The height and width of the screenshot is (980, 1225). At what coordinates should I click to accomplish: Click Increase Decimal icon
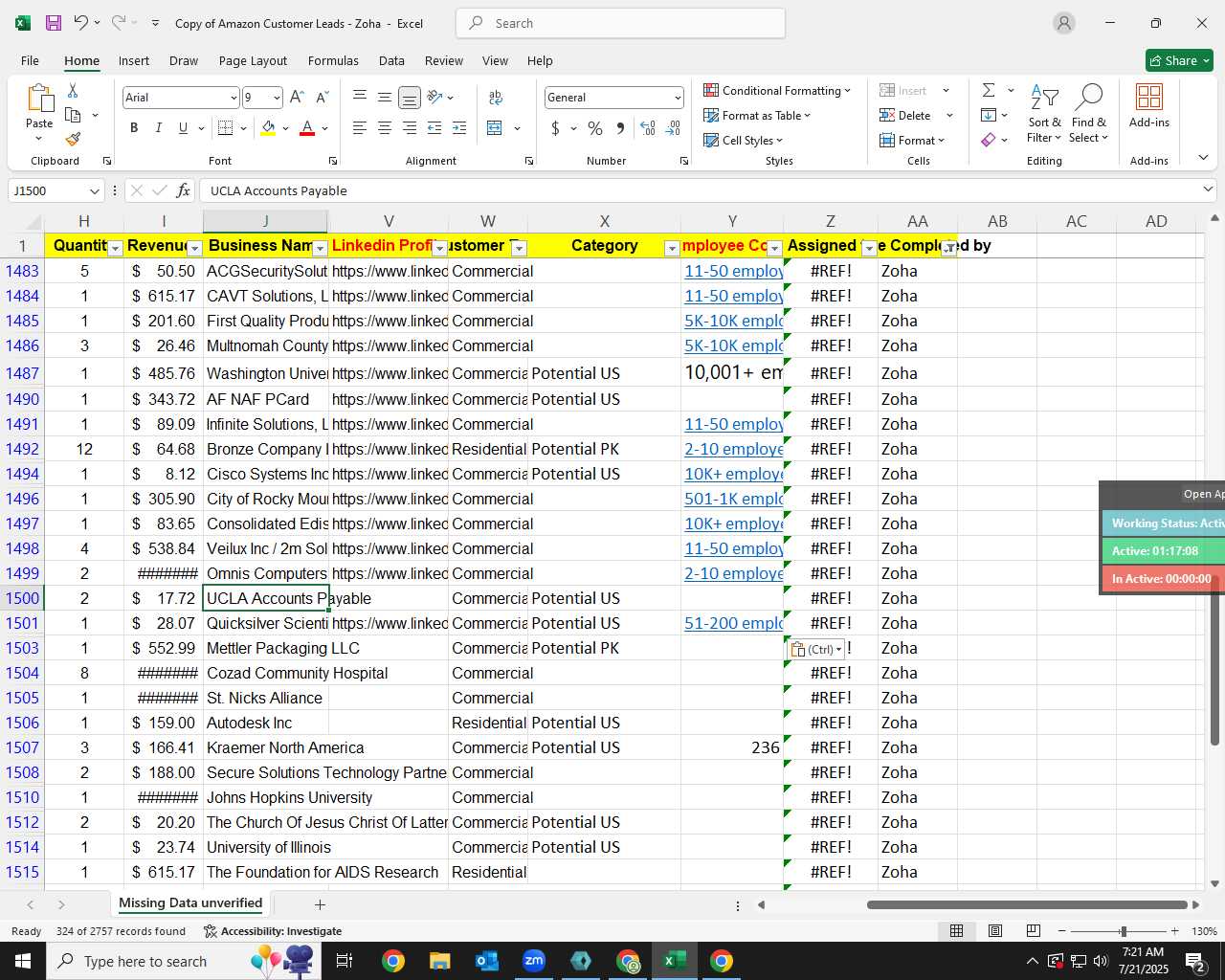click(648, 128)
